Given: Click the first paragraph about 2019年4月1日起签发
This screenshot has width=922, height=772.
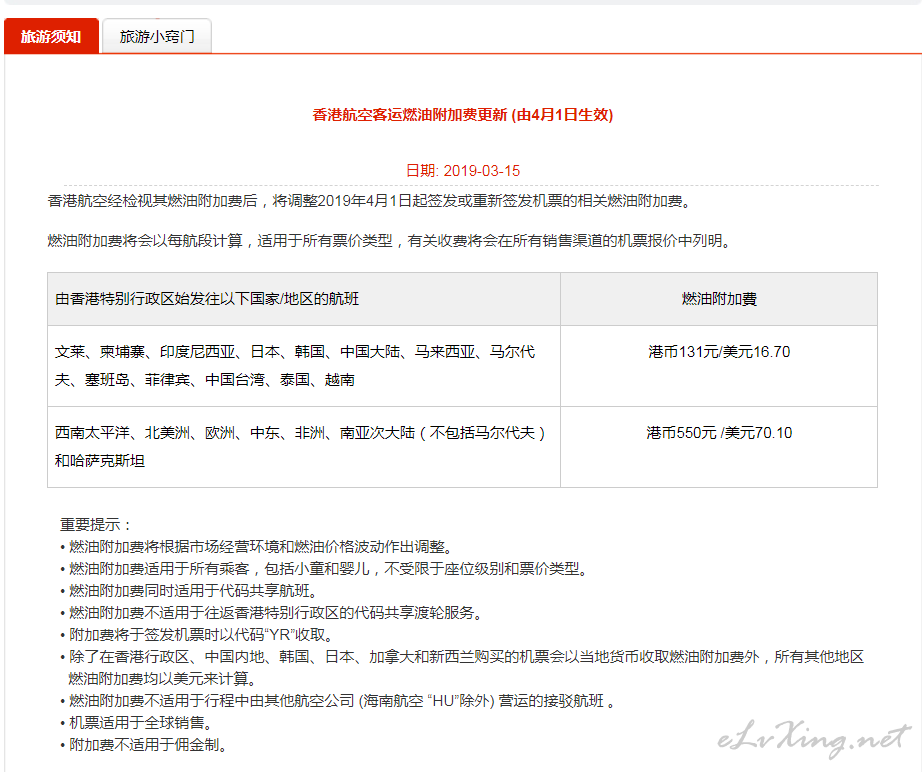Looking at the screenshot, I should pyautogui.click(x=370, y=201).
